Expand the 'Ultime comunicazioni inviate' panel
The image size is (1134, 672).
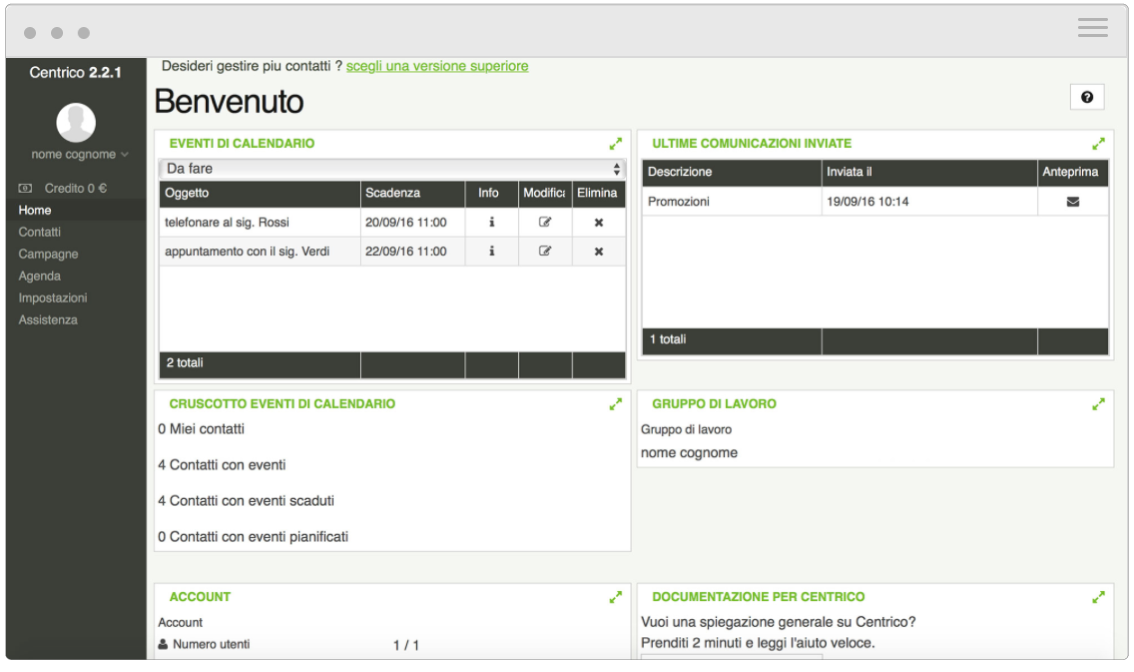coord(1099,143)
